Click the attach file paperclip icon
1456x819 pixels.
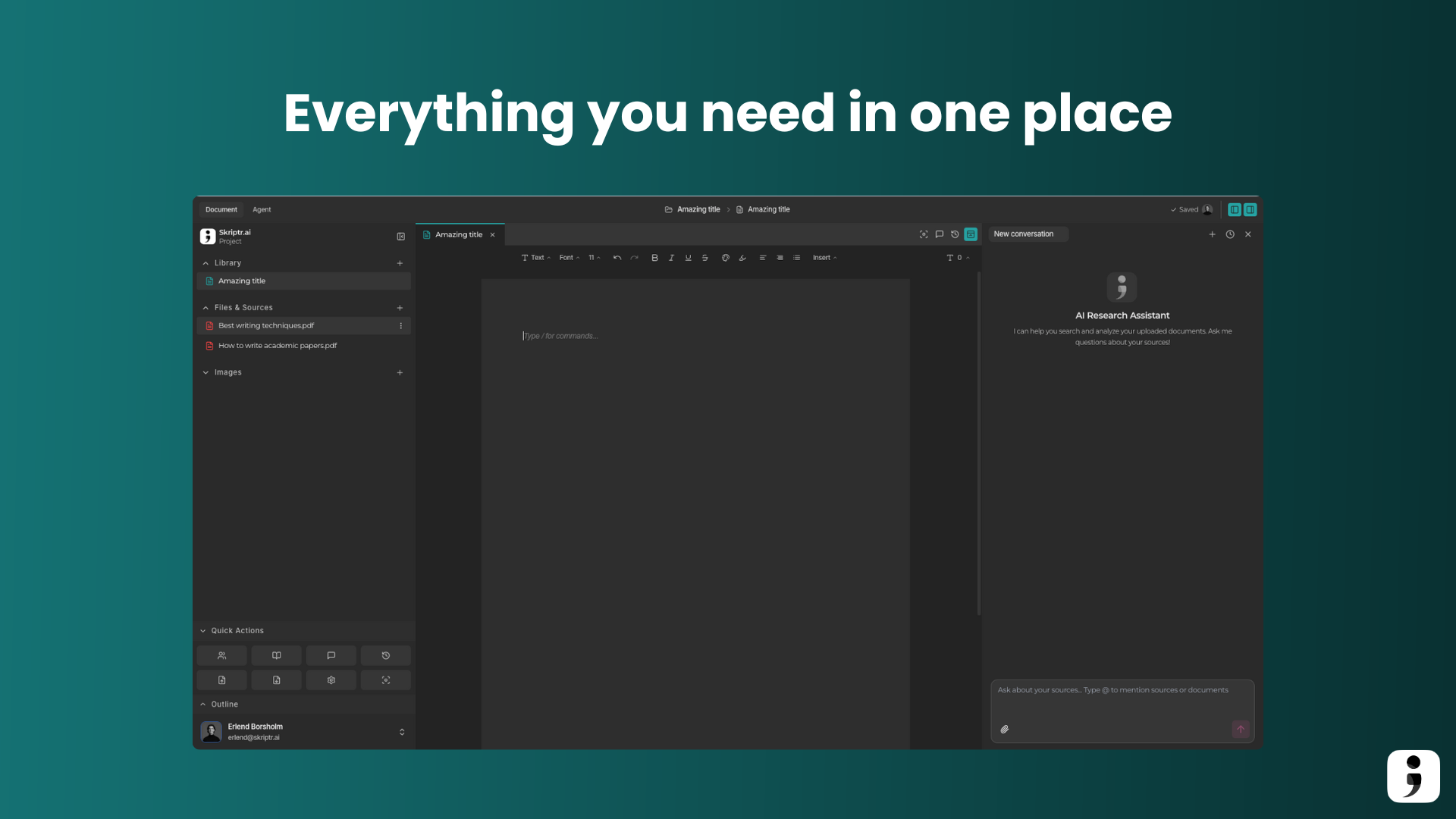pyautogui.click(x=1005, y=730)
